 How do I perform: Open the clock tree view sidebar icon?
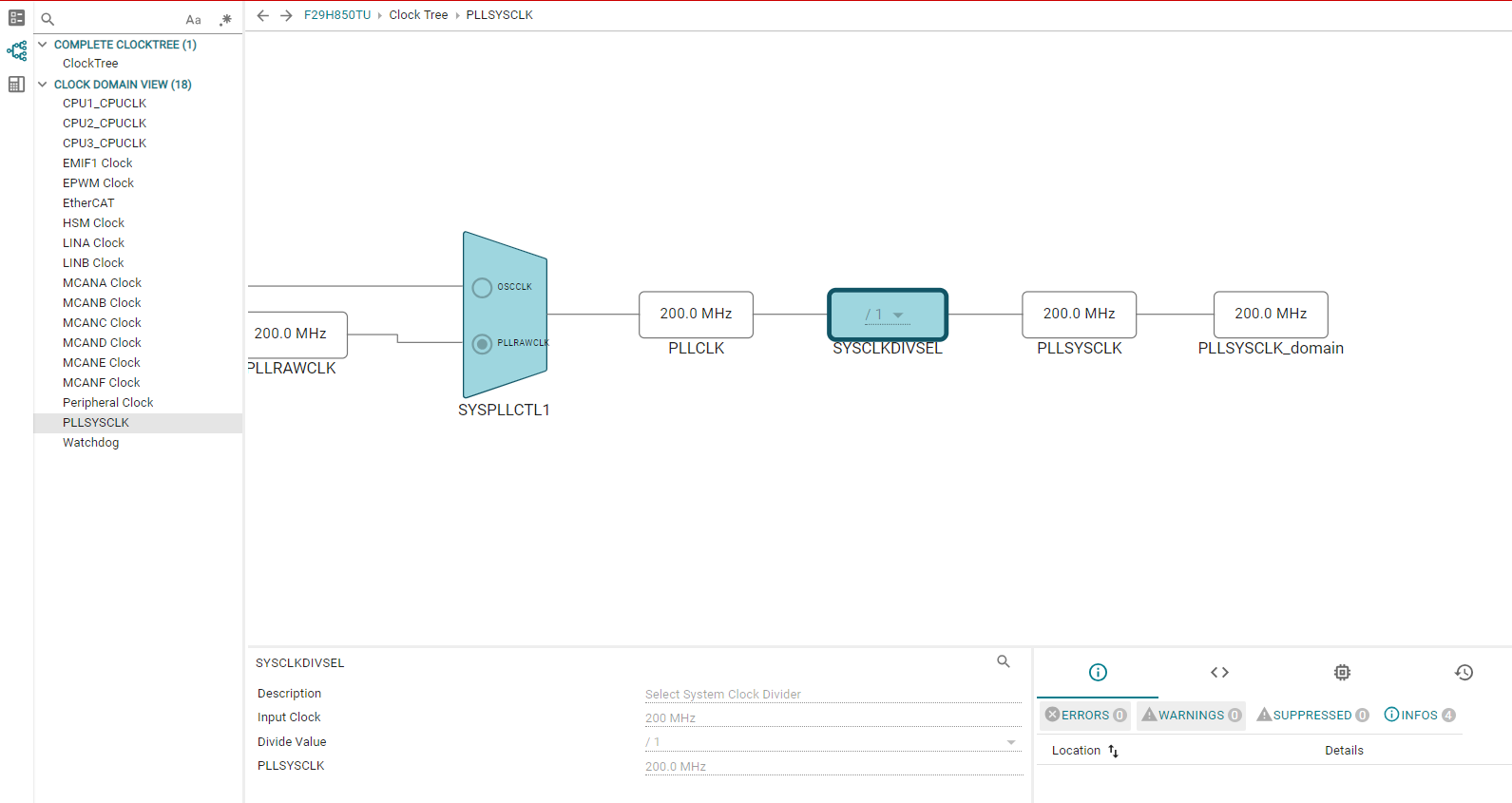click(x=16, y=51)
